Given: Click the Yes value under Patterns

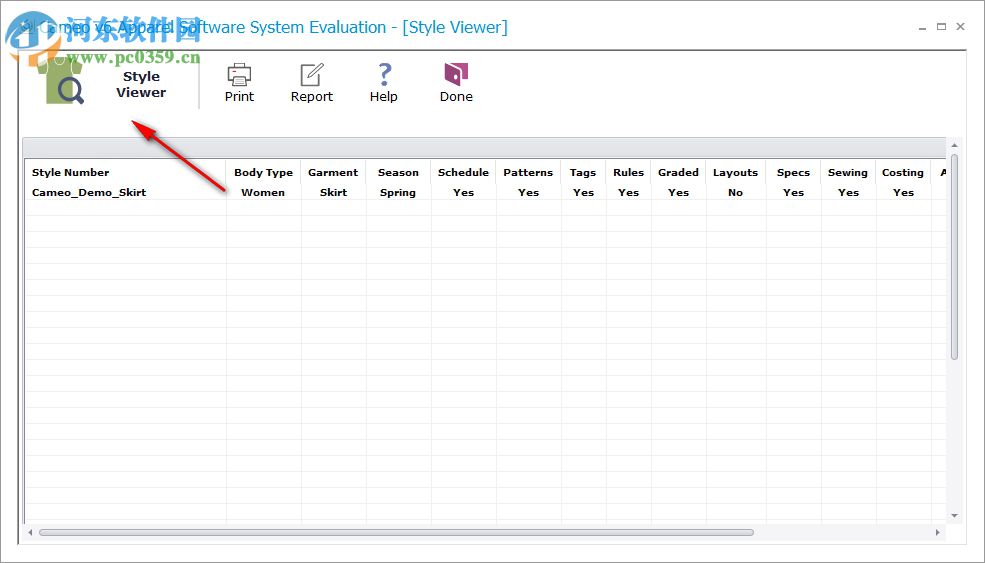Looking at the screenshot, I should (x=528, y=192).
